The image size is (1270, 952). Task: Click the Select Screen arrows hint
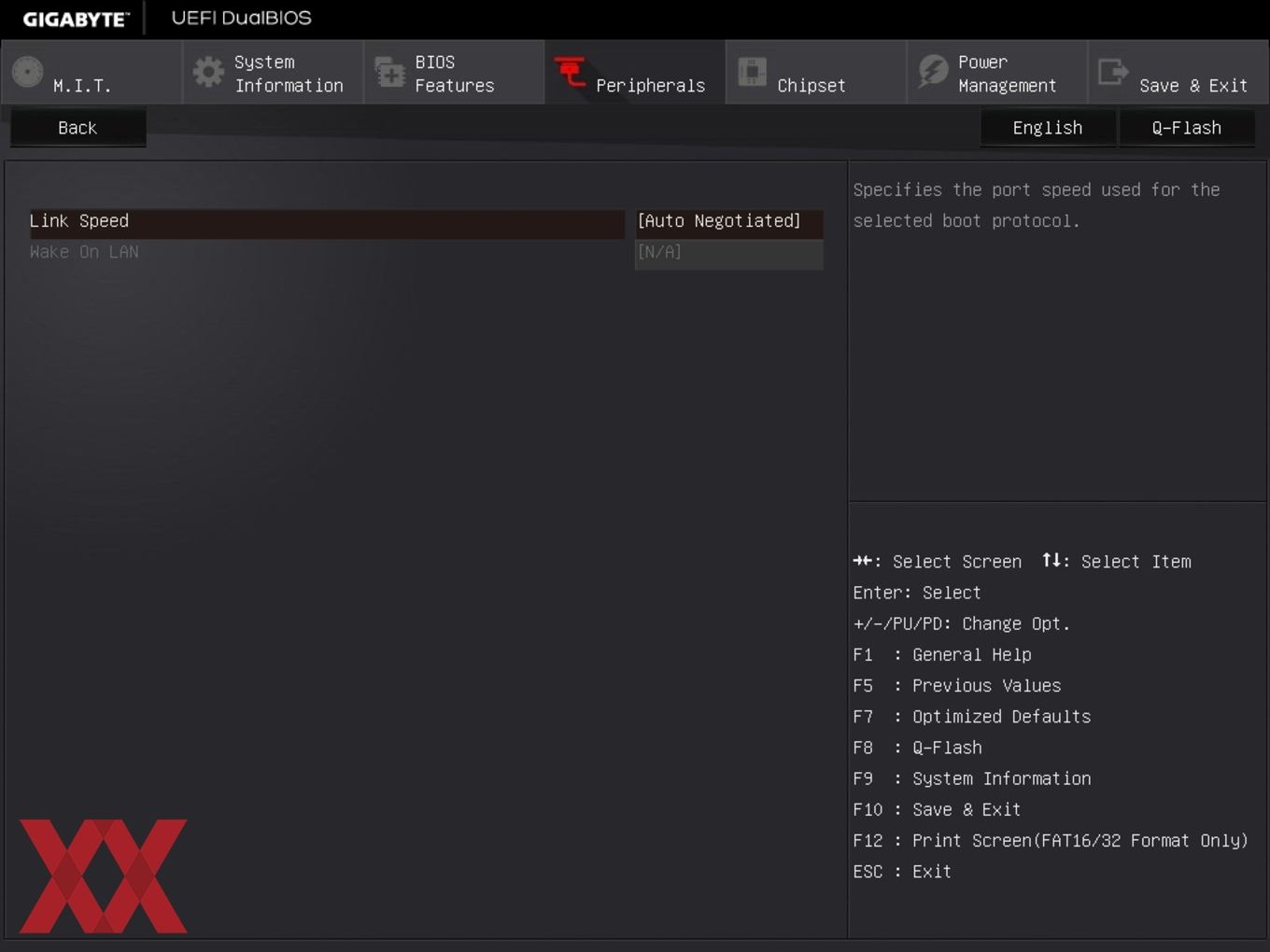pos(938,562)
